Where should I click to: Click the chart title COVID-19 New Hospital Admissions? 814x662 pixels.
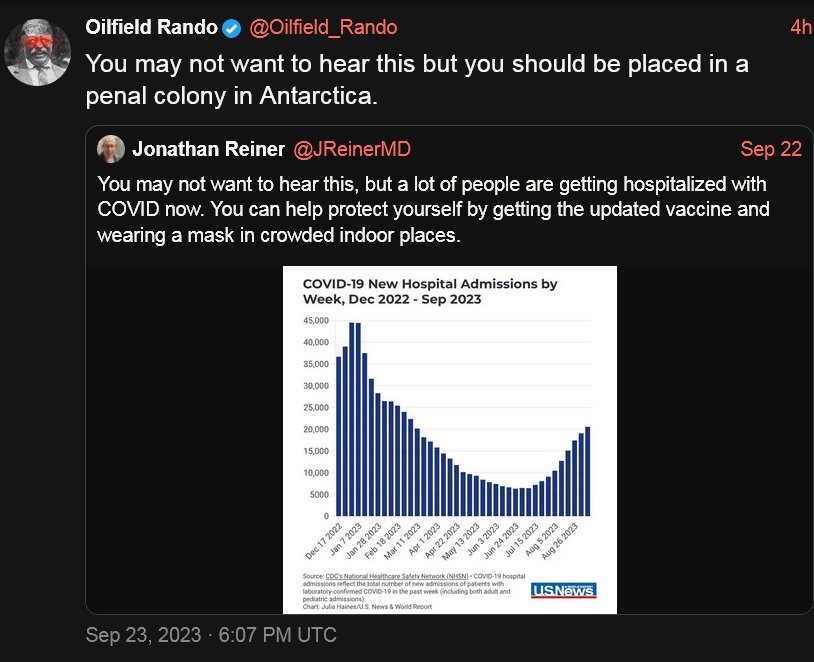click(430, 291)
